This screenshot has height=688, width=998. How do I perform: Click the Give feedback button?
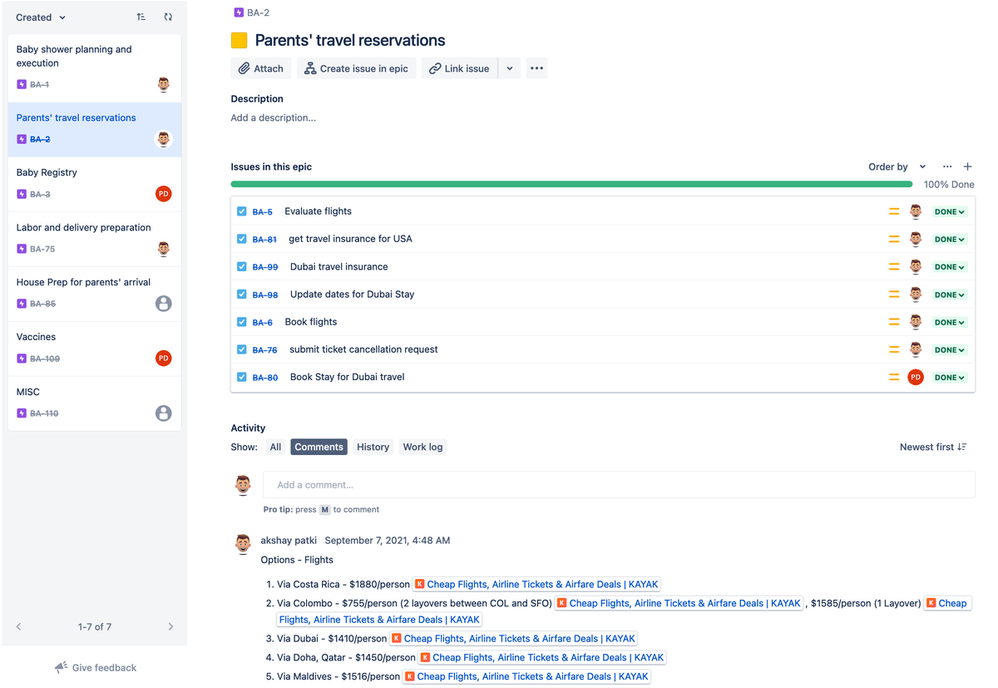(95, 668)
